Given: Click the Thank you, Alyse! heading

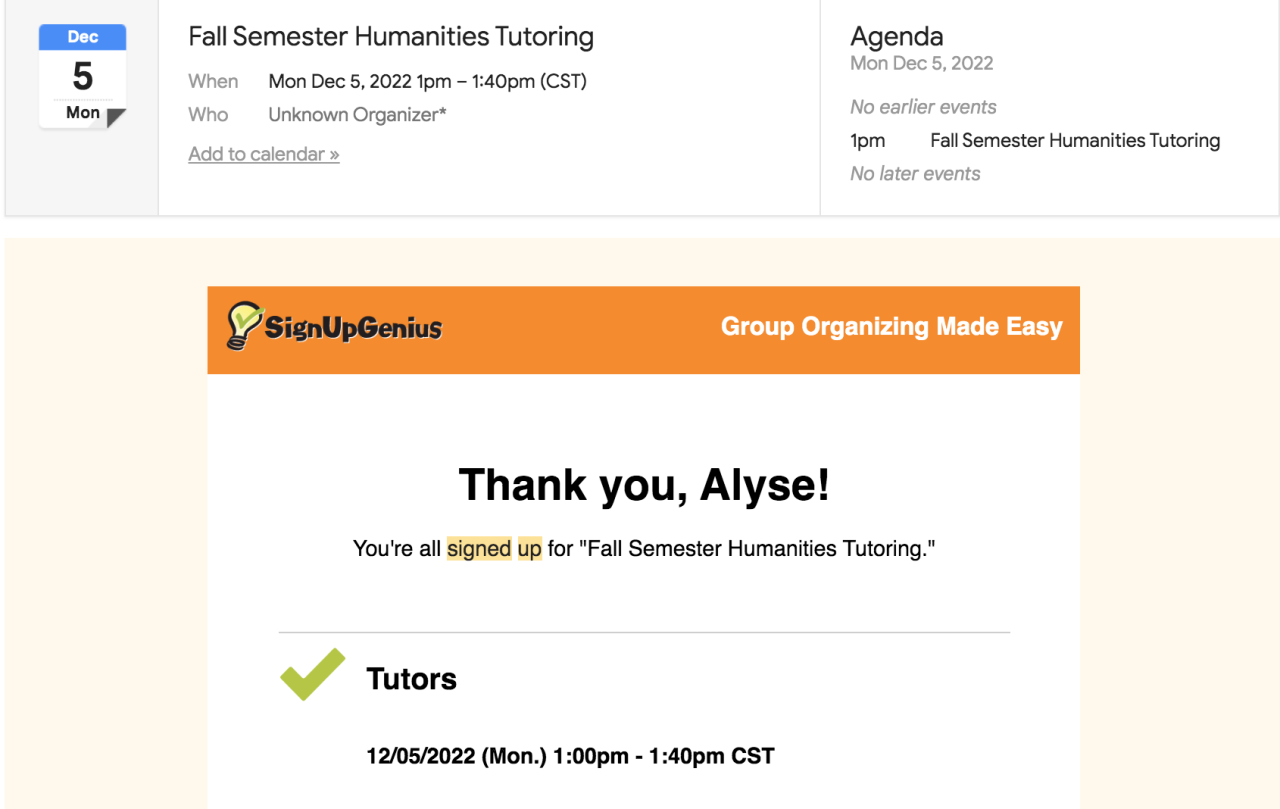Looking at the screenshot, I should pyautogui.click(x=644, y=485).
